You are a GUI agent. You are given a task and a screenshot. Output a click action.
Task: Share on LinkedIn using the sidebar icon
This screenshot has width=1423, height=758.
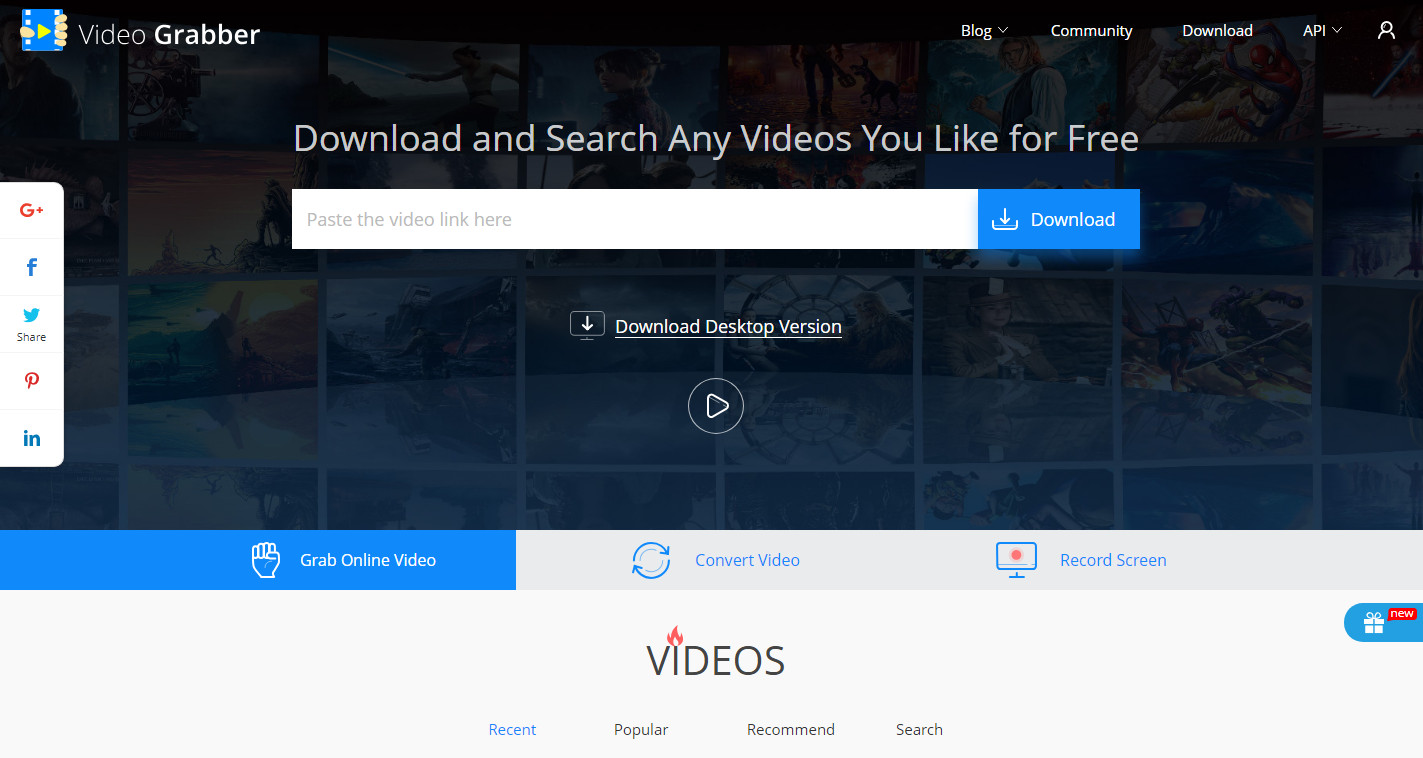32,438
